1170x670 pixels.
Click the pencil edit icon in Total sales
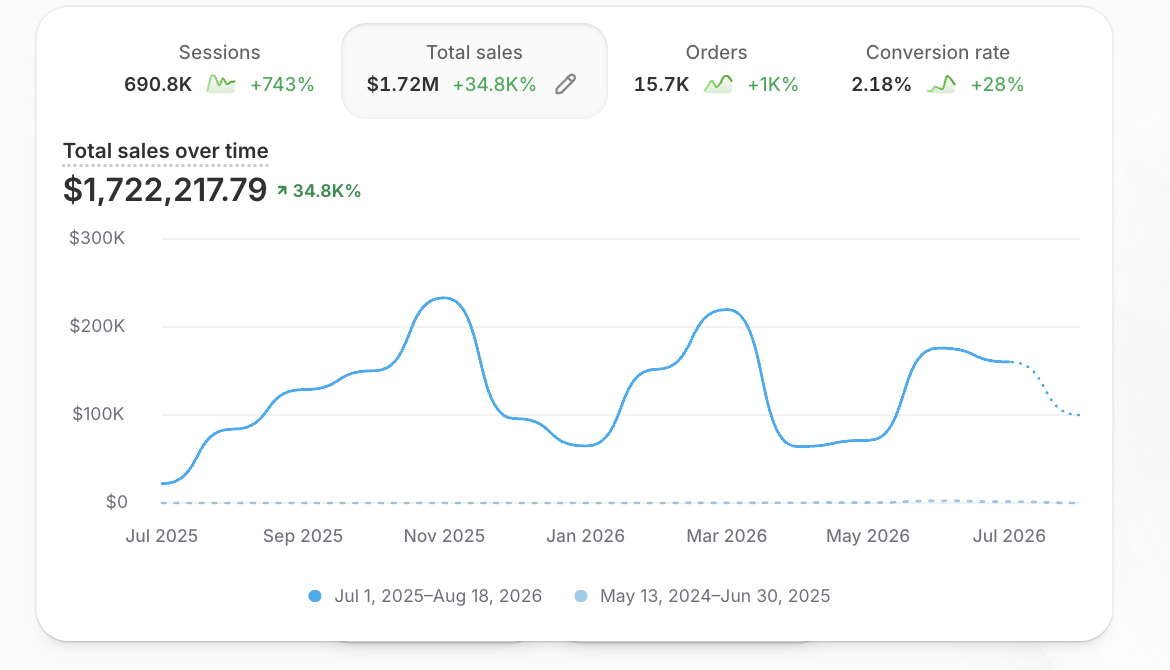pos(566,84)
